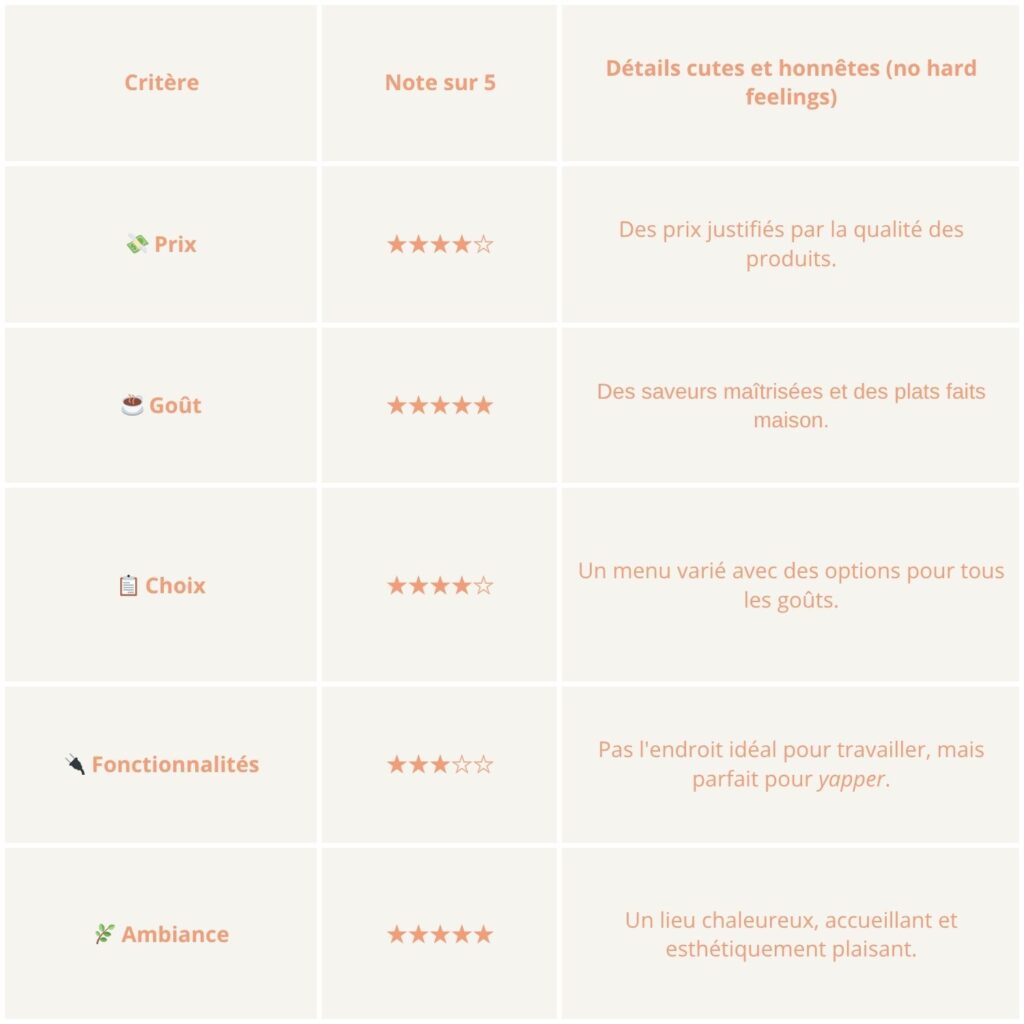Click the coffee cup emoji beside Goût
This screenshot has width=1024, height=1024.
pyautogui.click(x=132, y=405)
